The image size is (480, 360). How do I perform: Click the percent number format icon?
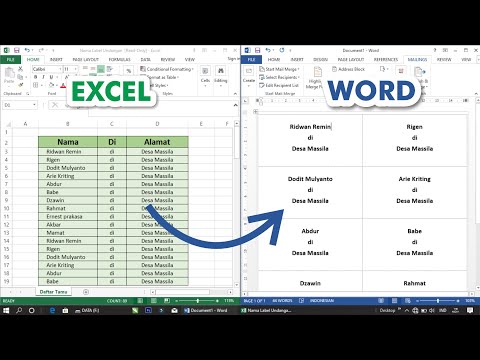[129, 71]
